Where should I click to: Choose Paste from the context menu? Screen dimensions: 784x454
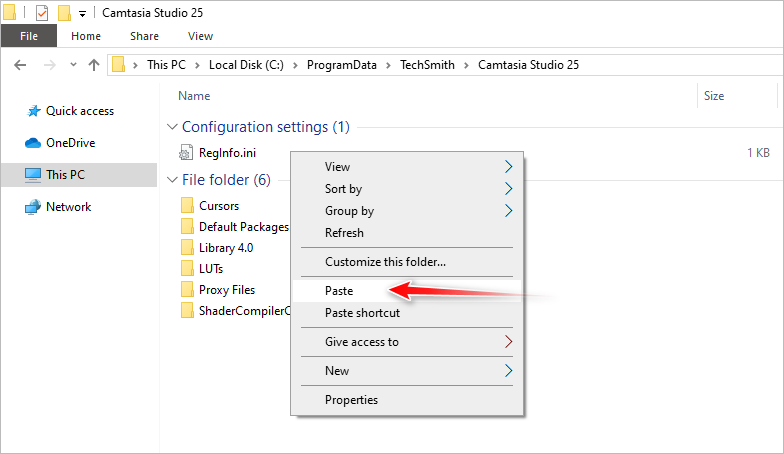pyautogui.click(x=339, y=291)
